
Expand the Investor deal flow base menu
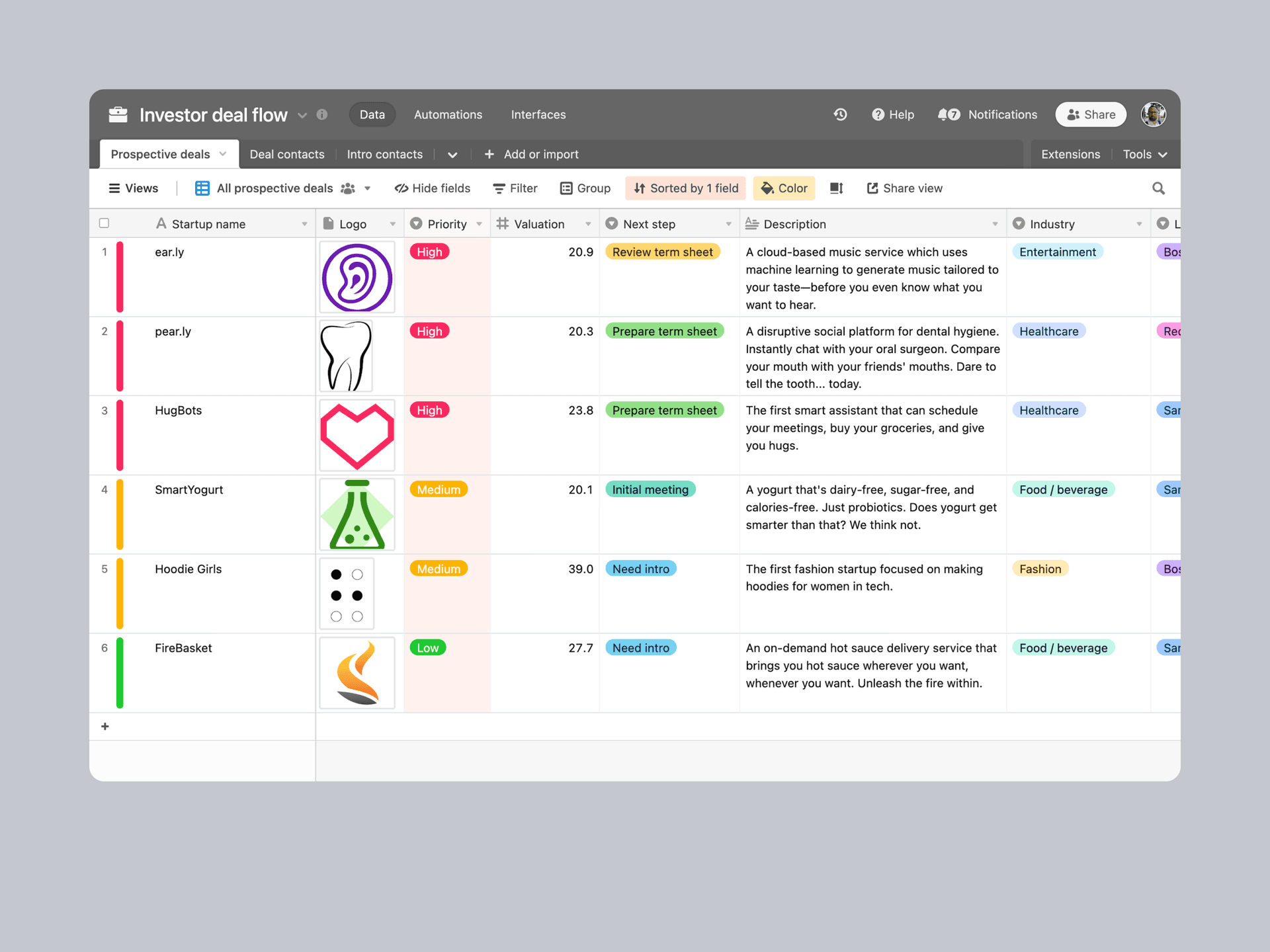coord(302,115)
